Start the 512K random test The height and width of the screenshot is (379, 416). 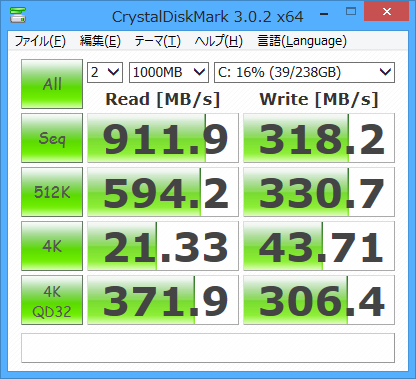click(52, 192)
